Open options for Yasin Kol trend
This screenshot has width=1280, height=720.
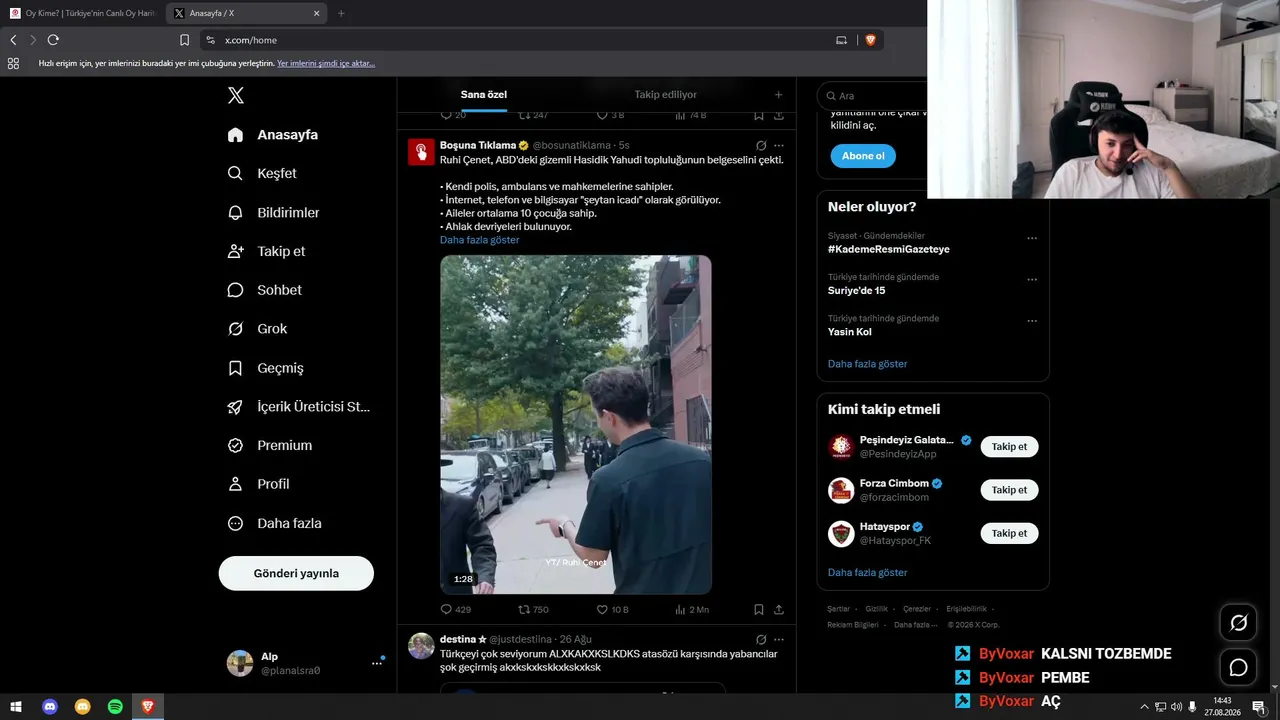point(1032,321)
